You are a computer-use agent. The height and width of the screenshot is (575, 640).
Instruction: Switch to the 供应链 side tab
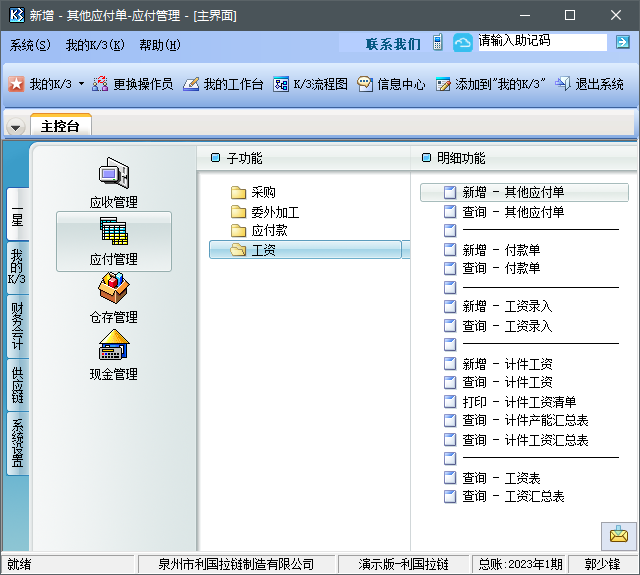(17, 385)
